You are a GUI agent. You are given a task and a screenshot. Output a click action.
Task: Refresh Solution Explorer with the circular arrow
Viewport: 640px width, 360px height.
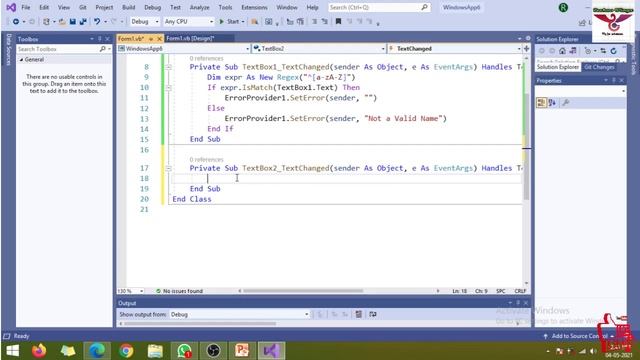(x=613, y=51)
